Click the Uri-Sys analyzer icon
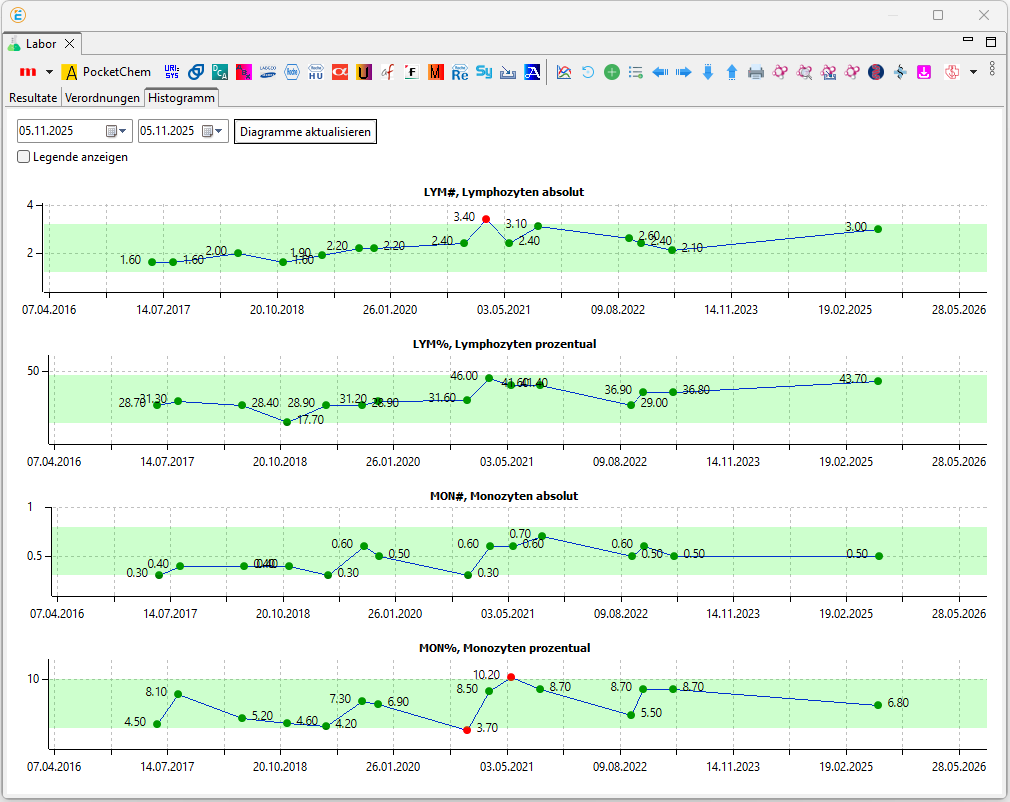The image size is (1010, 802). 172,72
